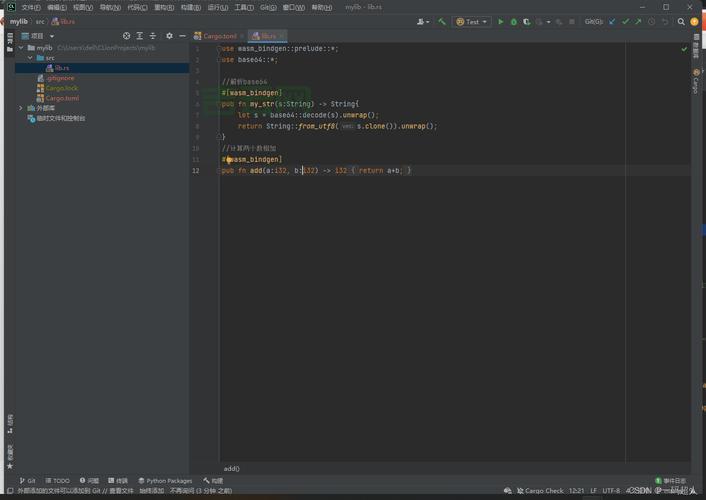Switch to the Cargo.toml editor tab
Image resolution: width=706 pixels, height=500 pixels.
[219, 36]
